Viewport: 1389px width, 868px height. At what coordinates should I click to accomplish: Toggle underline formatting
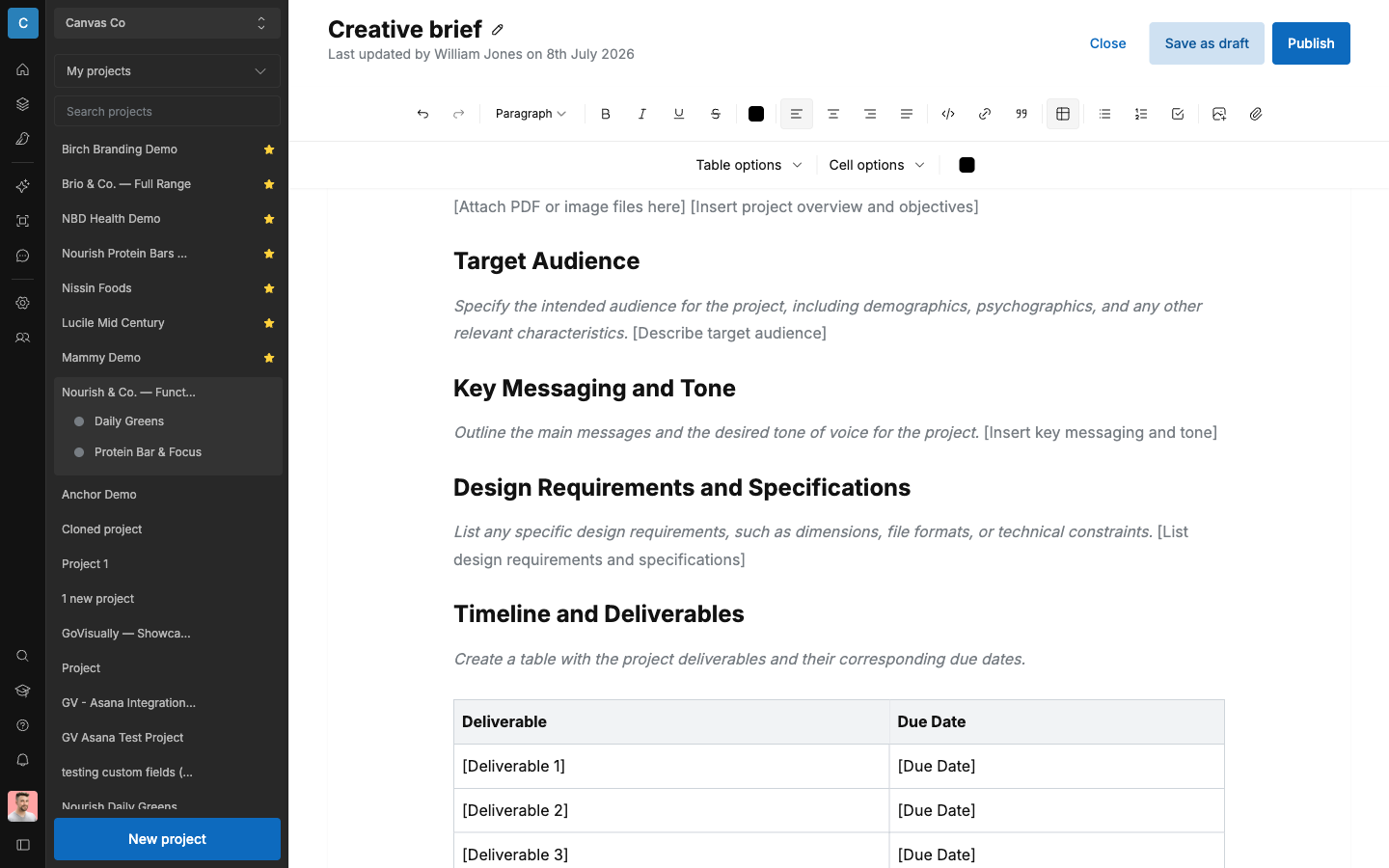(x=679, y=114)
